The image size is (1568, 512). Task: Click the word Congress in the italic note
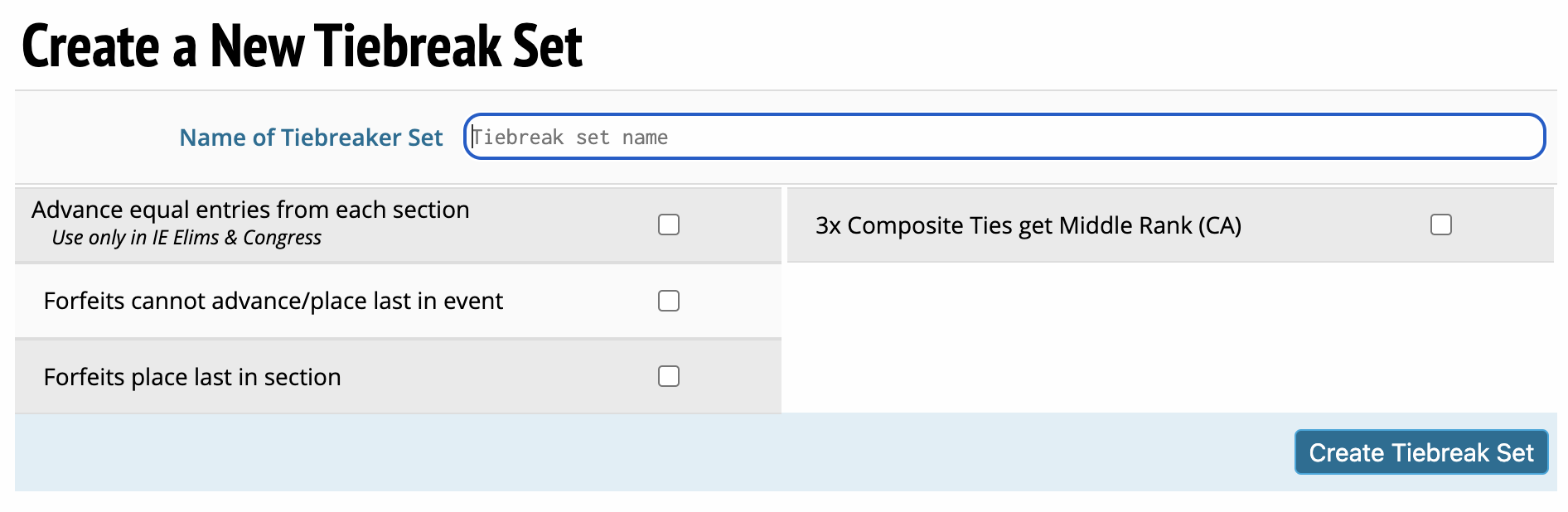pyautogui.click(x=282, y=238)
